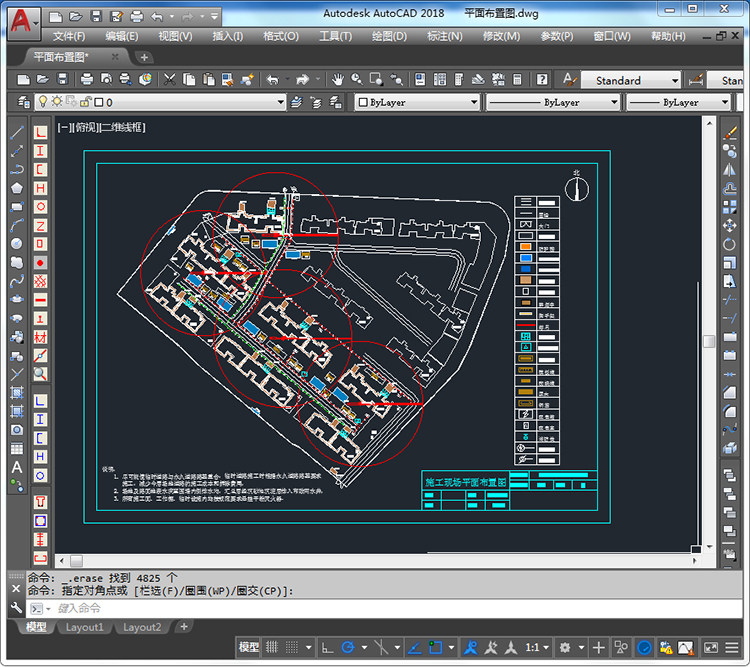This screenshot has height=667, width=750.
Task: Click the Cut scissors icon
Action: pyautogui.click(x=169, y=80)
